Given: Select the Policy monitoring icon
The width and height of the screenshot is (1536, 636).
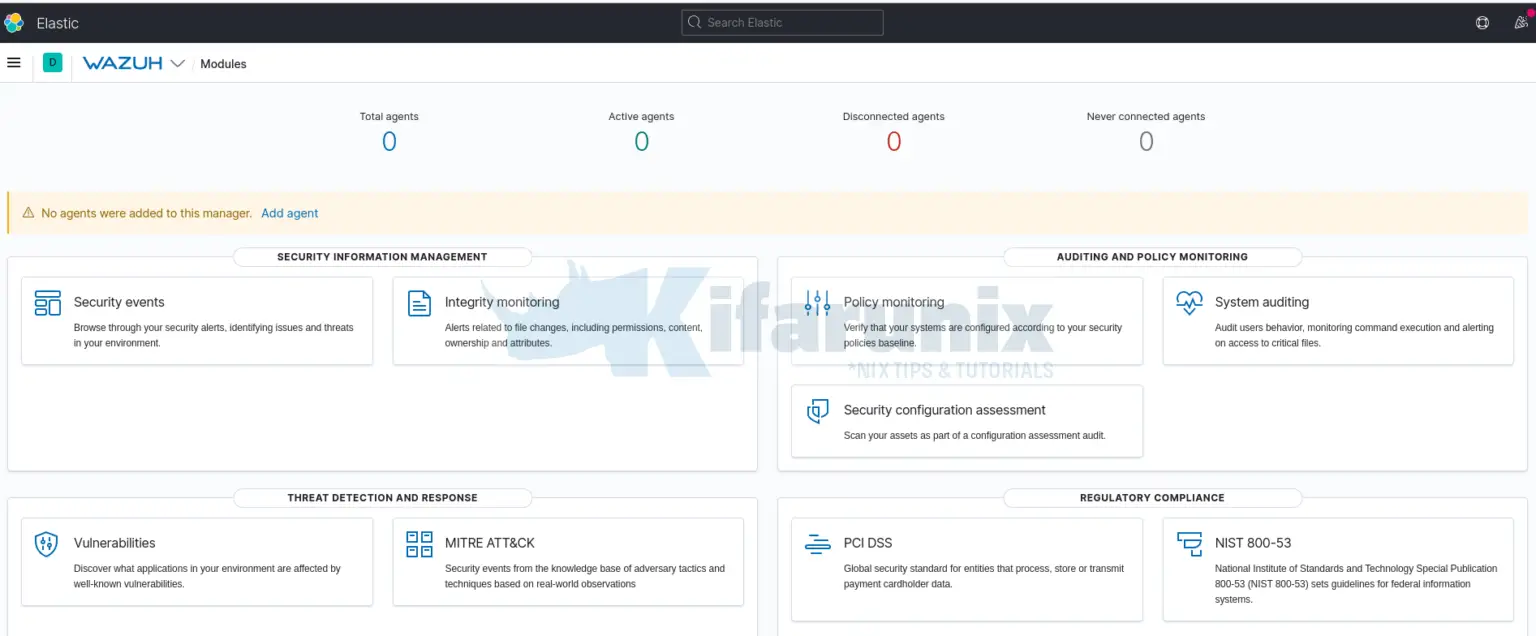Looking at the screenshot, I should 817,302.
